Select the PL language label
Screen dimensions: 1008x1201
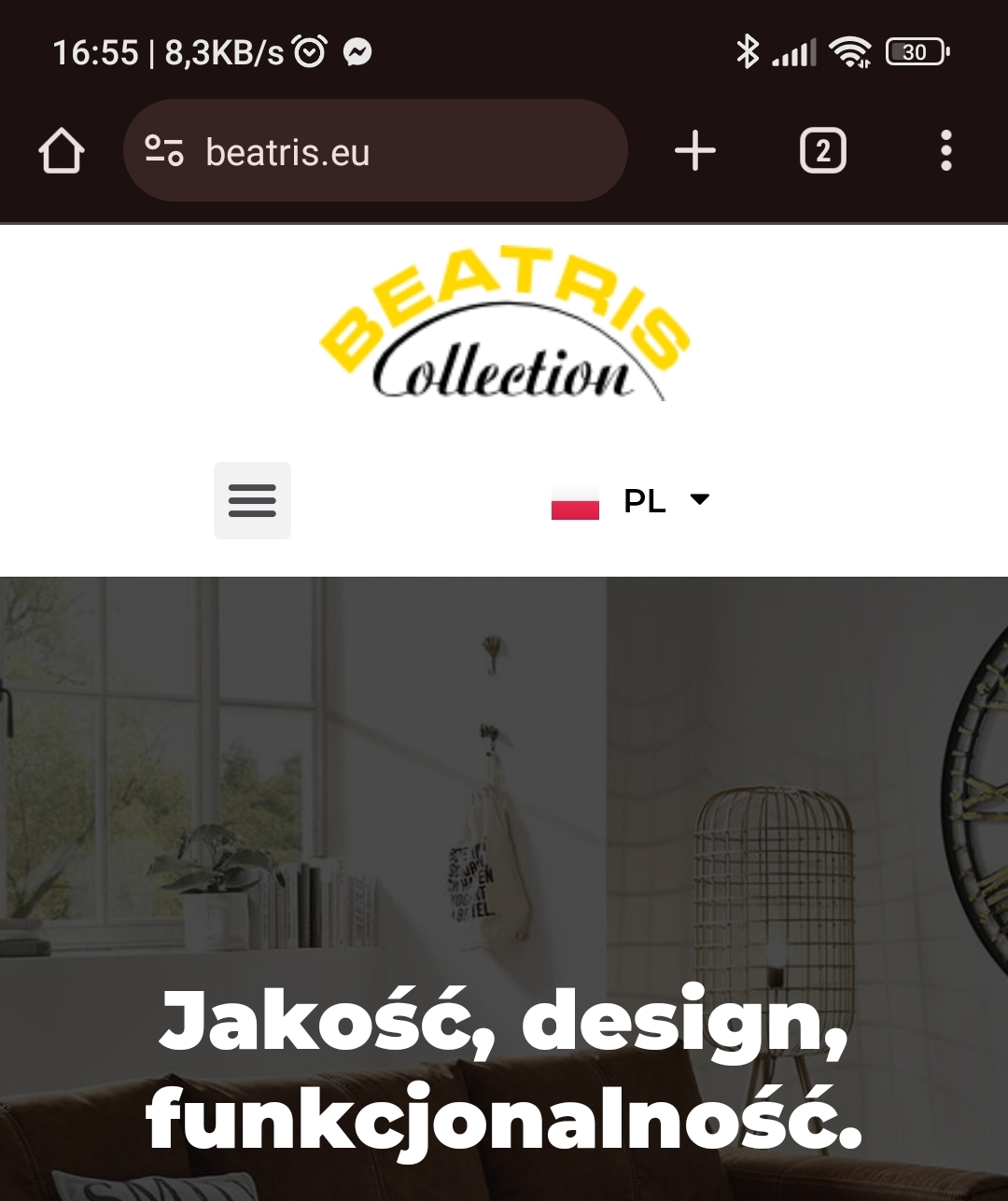pos(645,501)
